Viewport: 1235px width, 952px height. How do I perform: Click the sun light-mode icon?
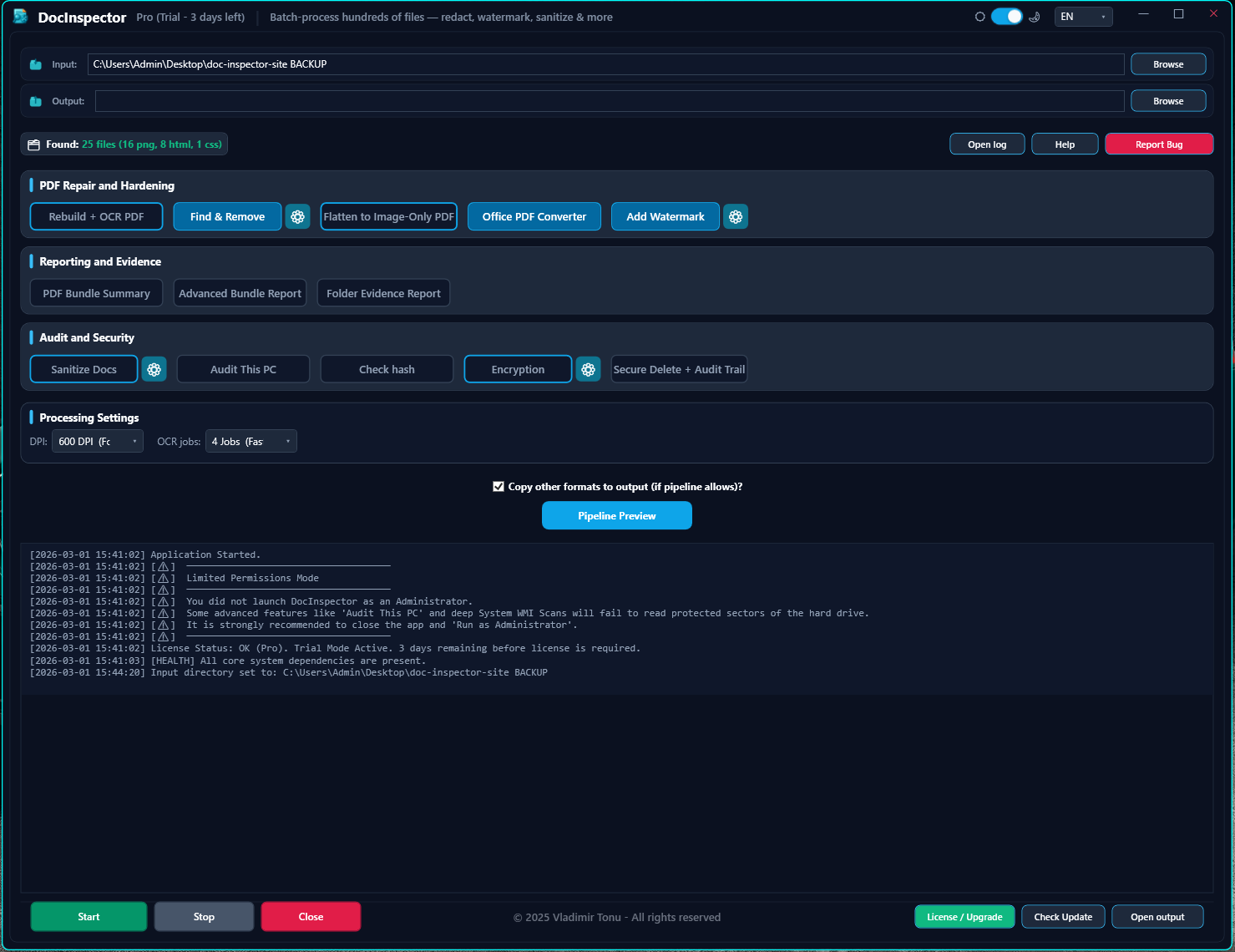[x=979, y=17]
